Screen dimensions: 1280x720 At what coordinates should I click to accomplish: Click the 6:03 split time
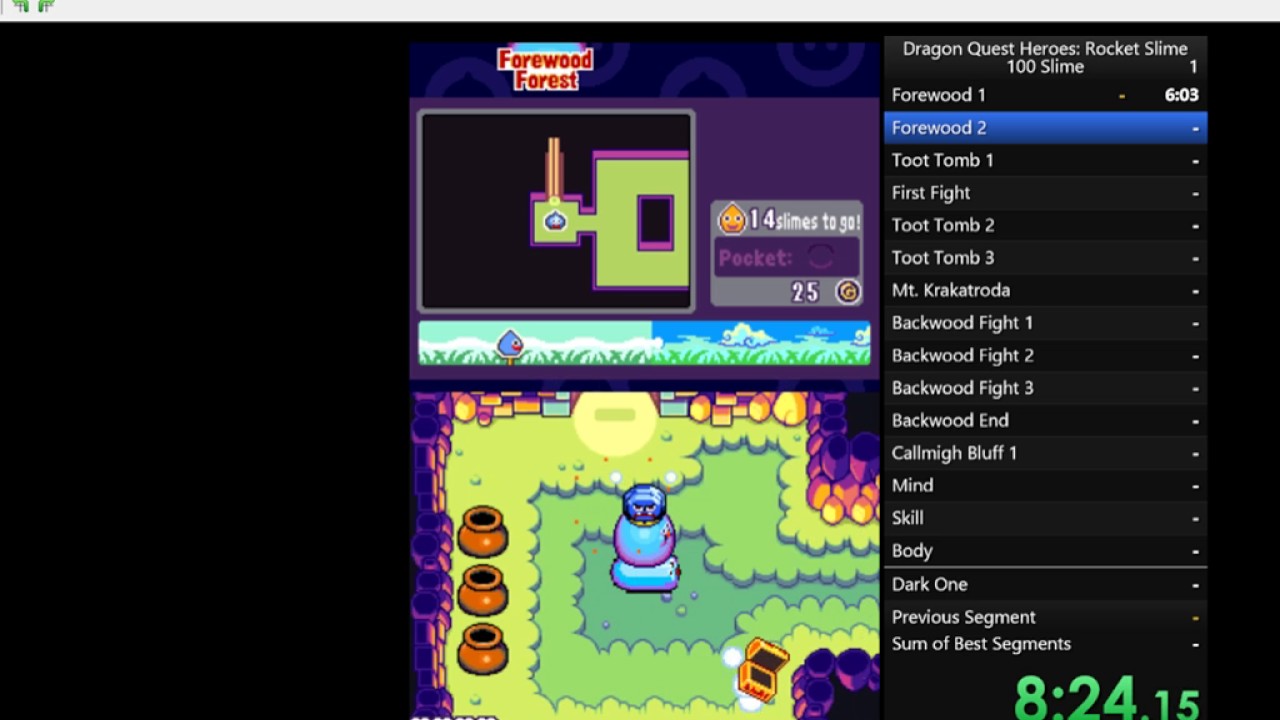1181,95
